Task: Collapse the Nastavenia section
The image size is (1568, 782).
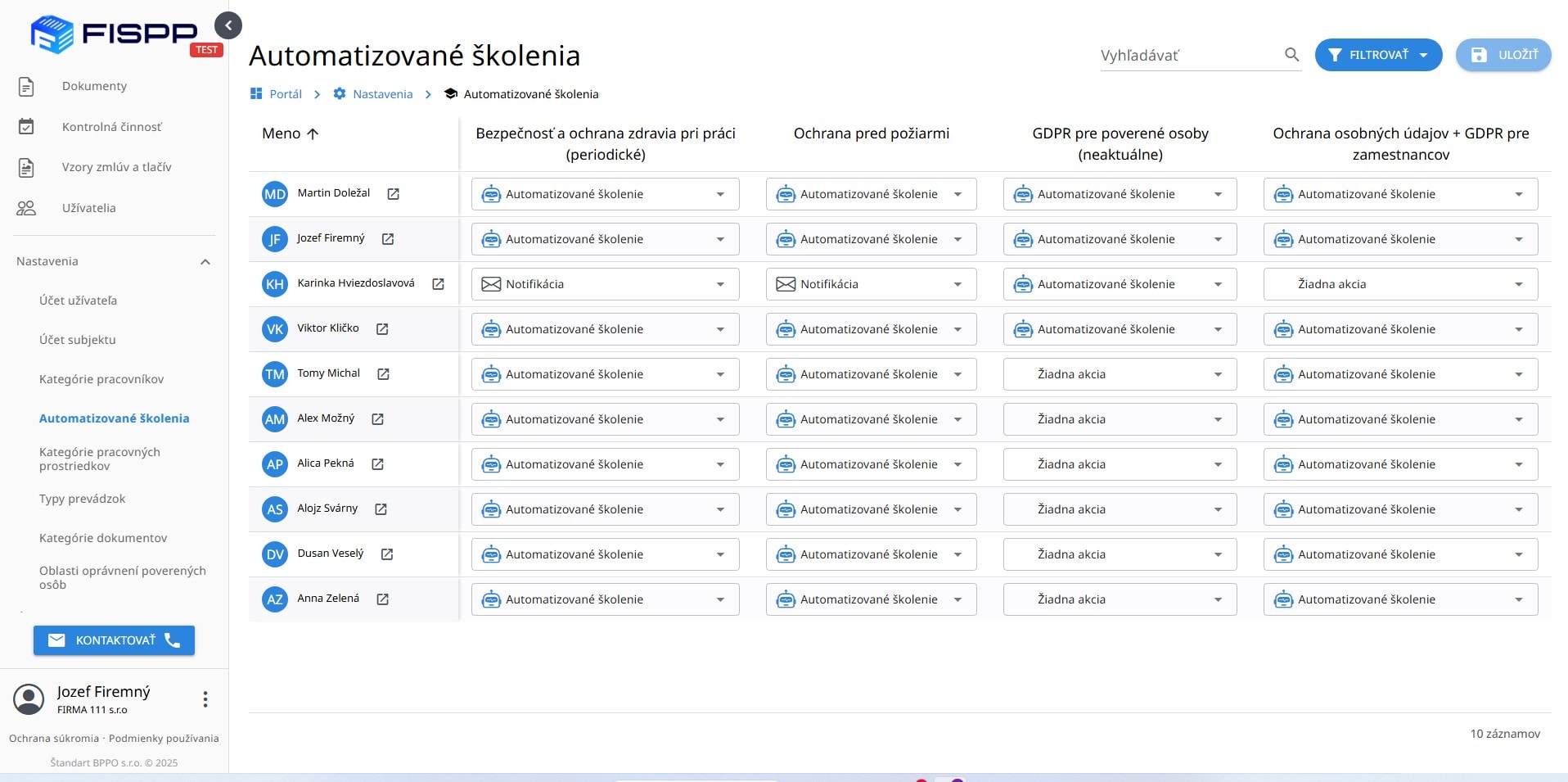Action: tap(205, 262)
